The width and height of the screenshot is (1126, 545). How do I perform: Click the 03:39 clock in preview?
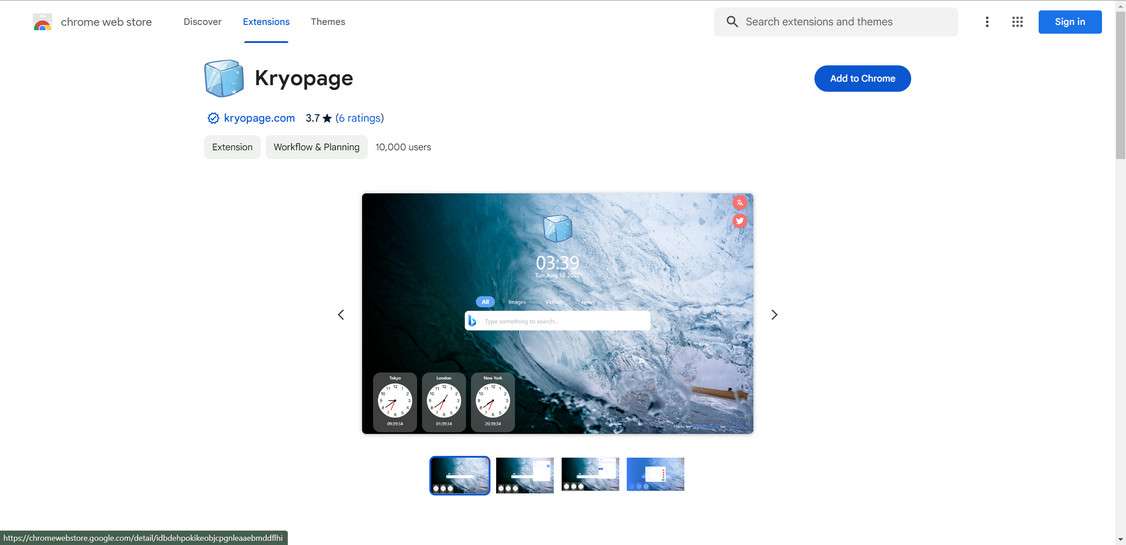[x=557, y=262]
